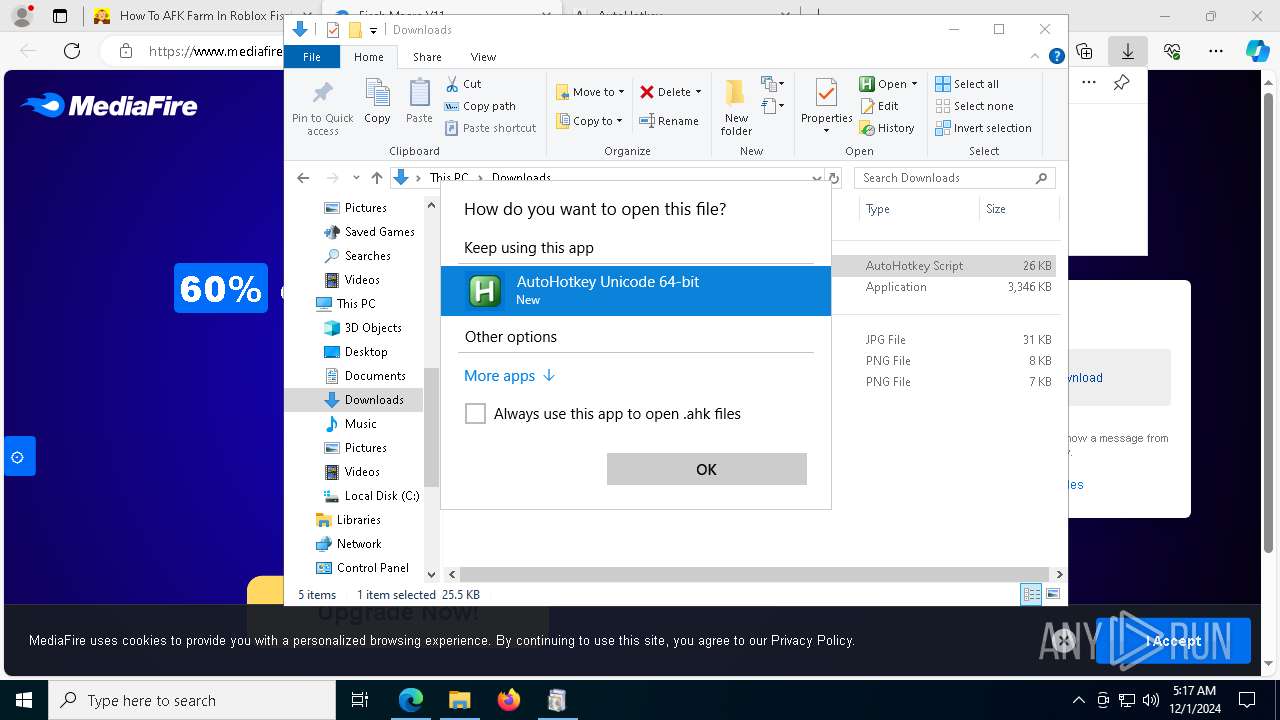Click the Explorer help icon
The height and width of the screenshot is (720, 1280).
(1056, 57)
